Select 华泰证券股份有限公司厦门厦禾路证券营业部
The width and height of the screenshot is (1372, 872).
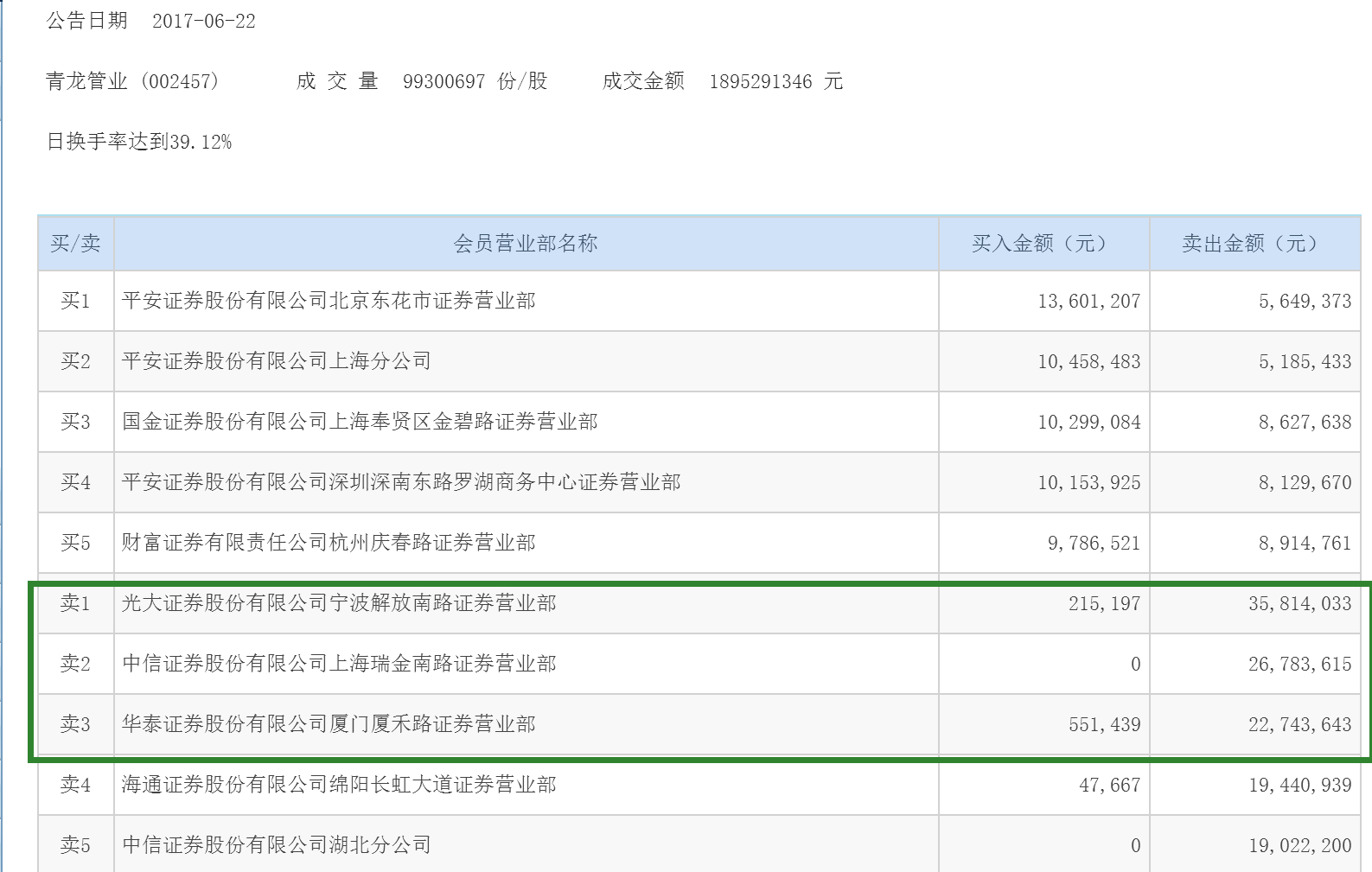tap(329, 724)
